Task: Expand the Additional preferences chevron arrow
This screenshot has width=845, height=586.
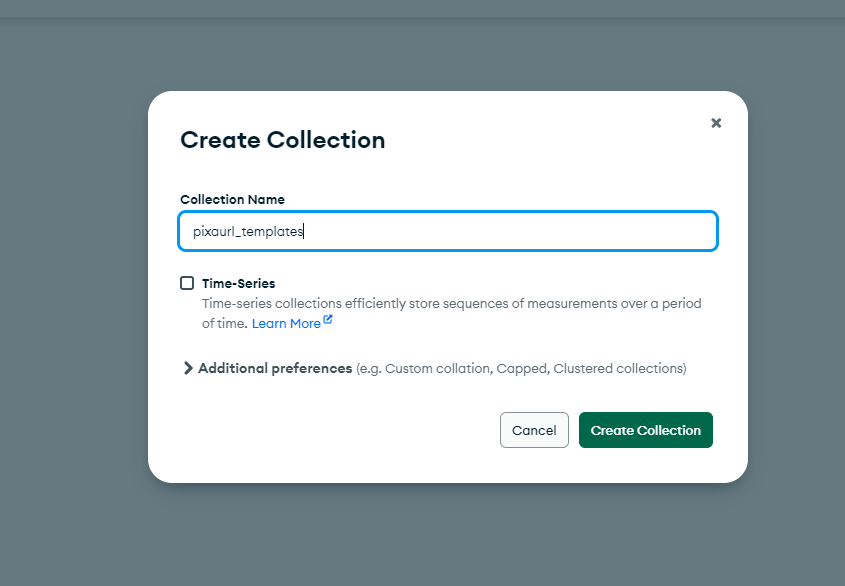Action: point(188,368)
